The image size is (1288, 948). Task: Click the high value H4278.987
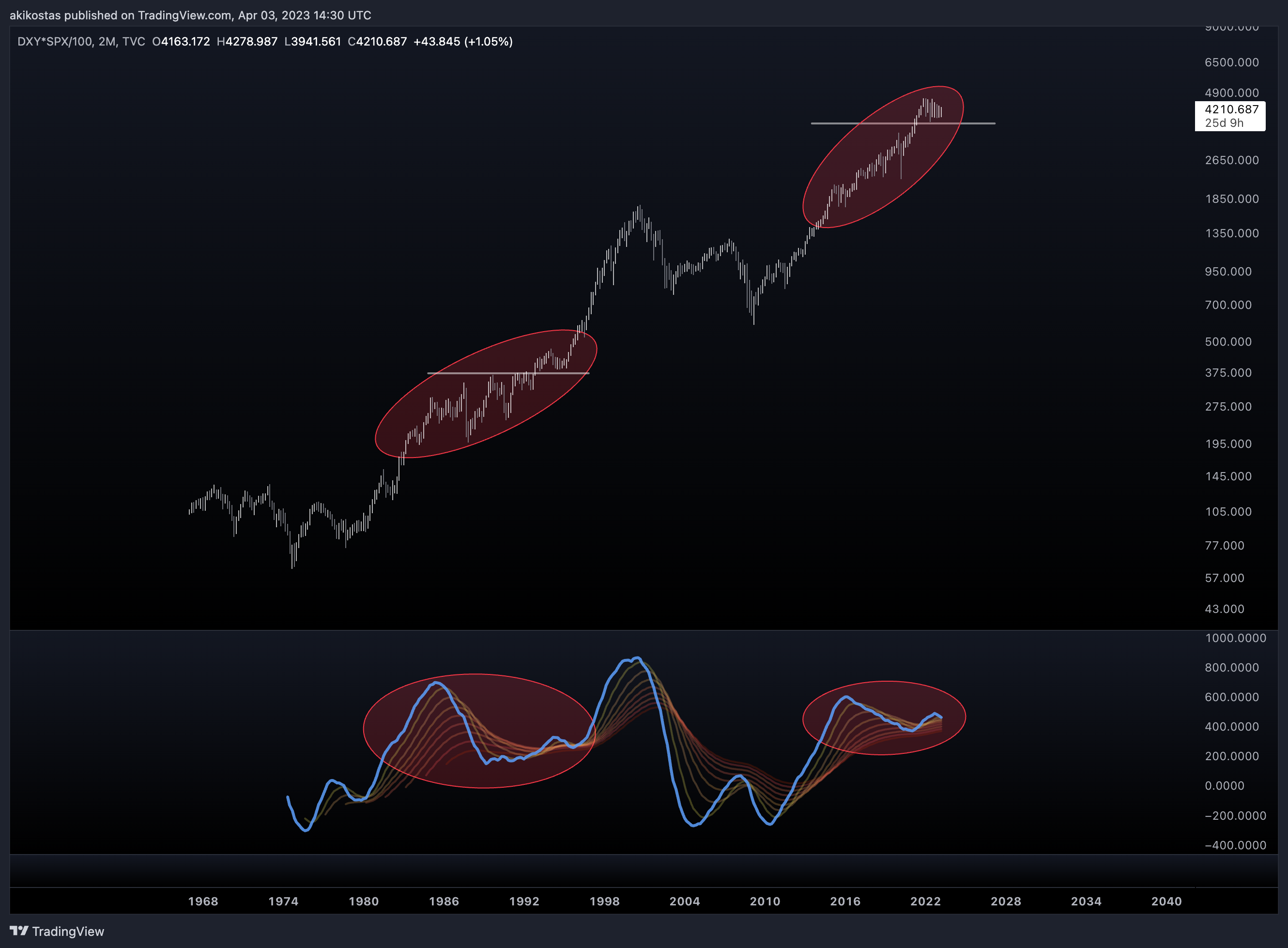pyautogui.click(x=247, y=41)
